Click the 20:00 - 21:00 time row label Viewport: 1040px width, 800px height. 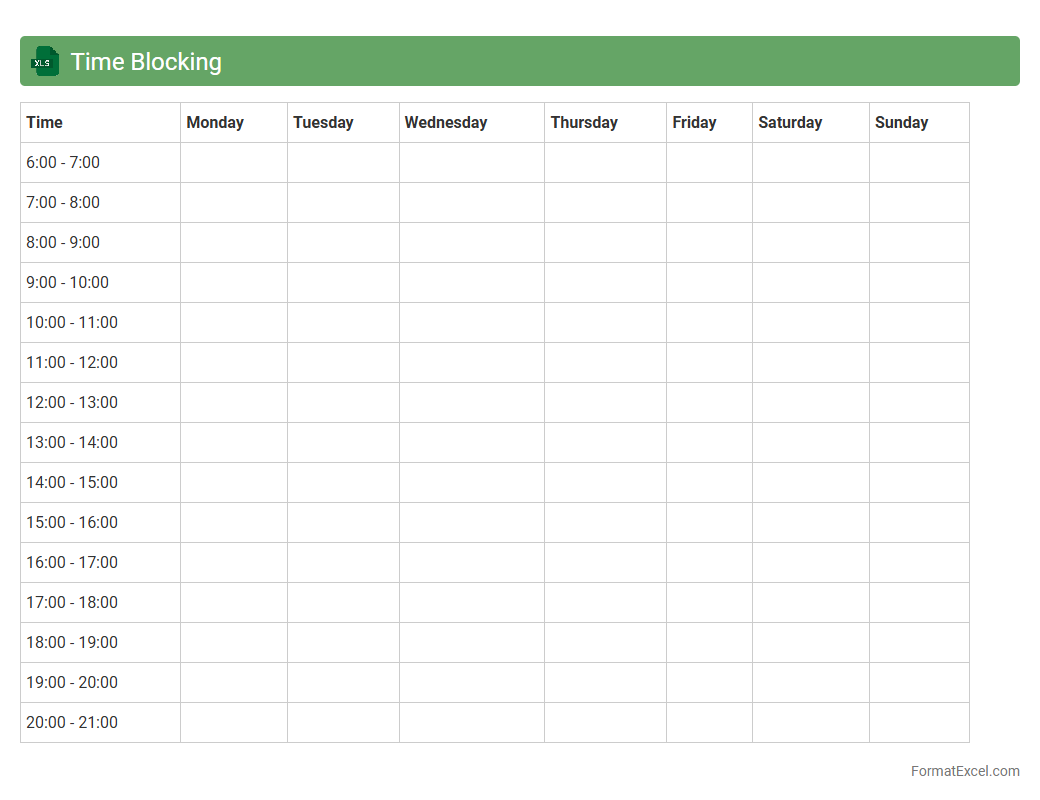pos(72,722)
